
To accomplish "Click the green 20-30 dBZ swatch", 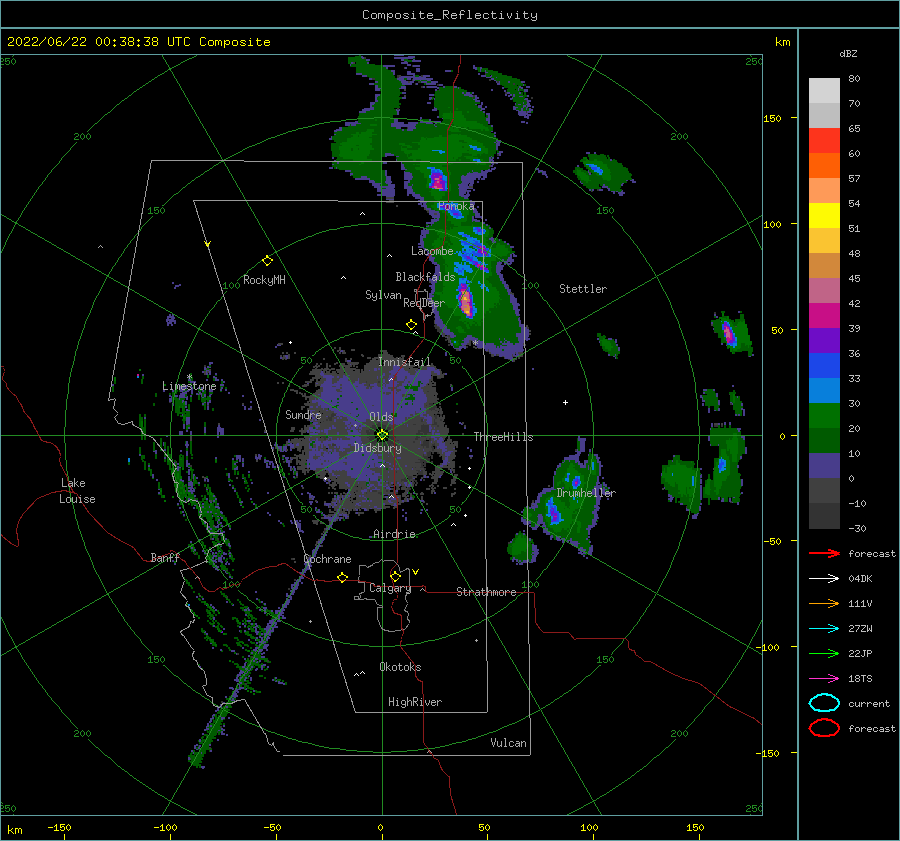I will click(824, 415).
